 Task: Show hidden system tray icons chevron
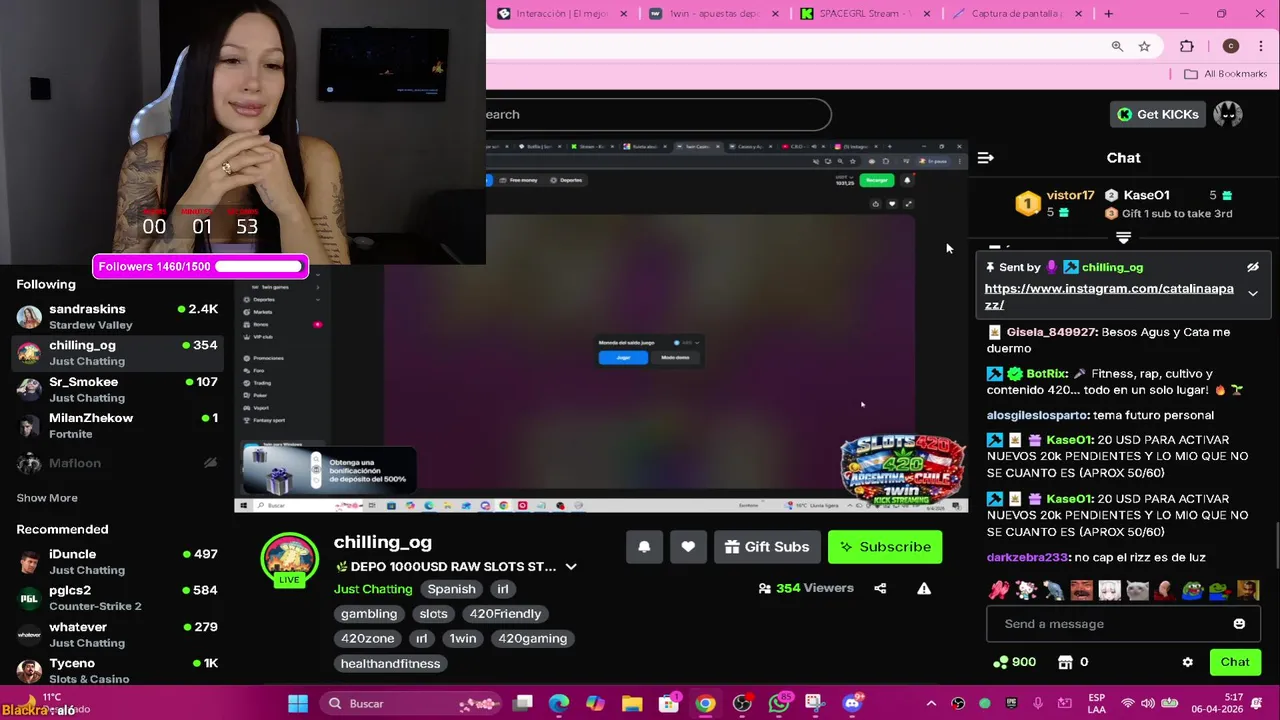coord(931,704)
